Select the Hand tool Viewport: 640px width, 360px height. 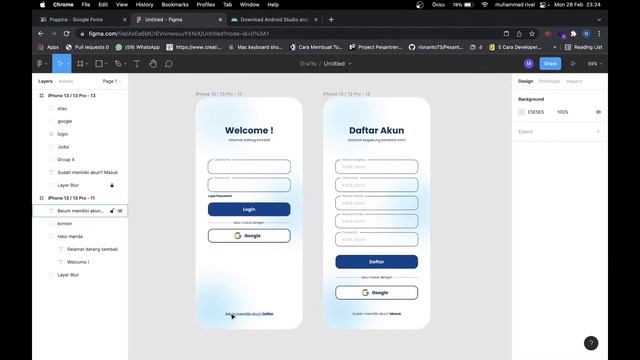coord(153,64)
